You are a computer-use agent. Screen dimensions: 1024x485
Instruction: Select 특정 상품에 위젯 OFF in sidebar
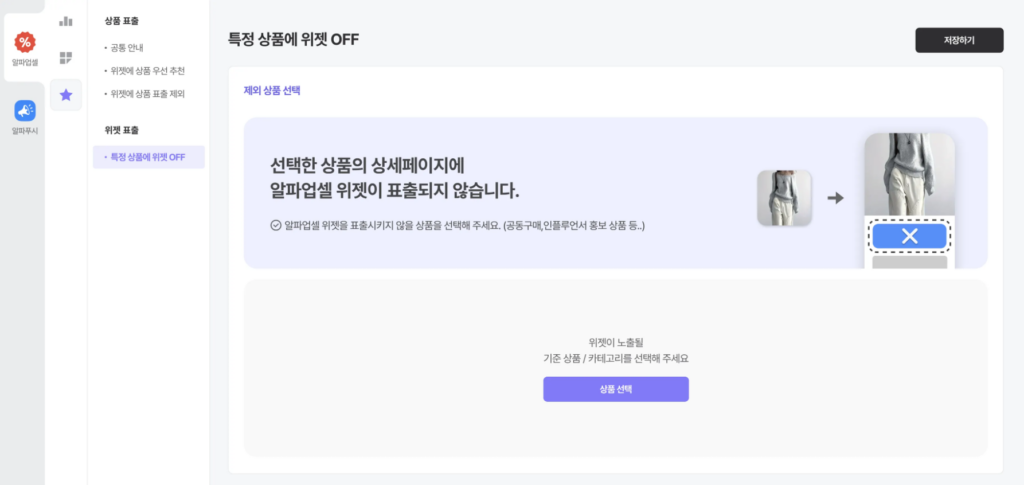[x=148, y=157]
